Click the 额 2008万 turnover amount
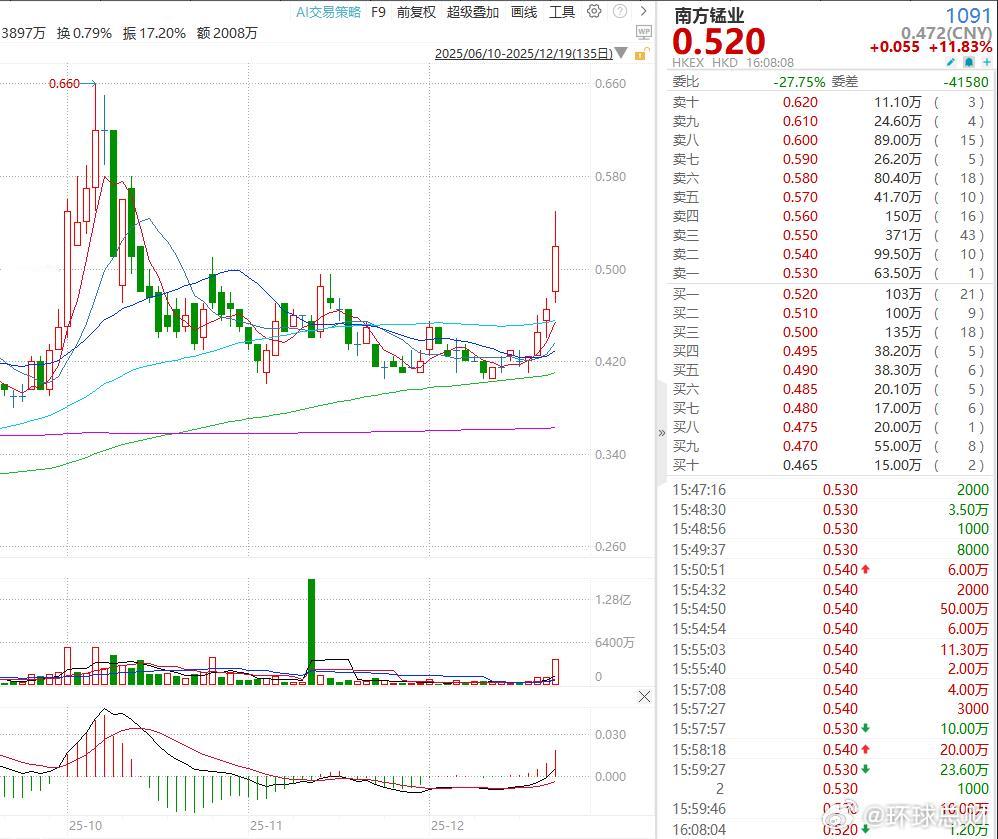The height and width of the screenshot is (839, 998). (227, 33)
